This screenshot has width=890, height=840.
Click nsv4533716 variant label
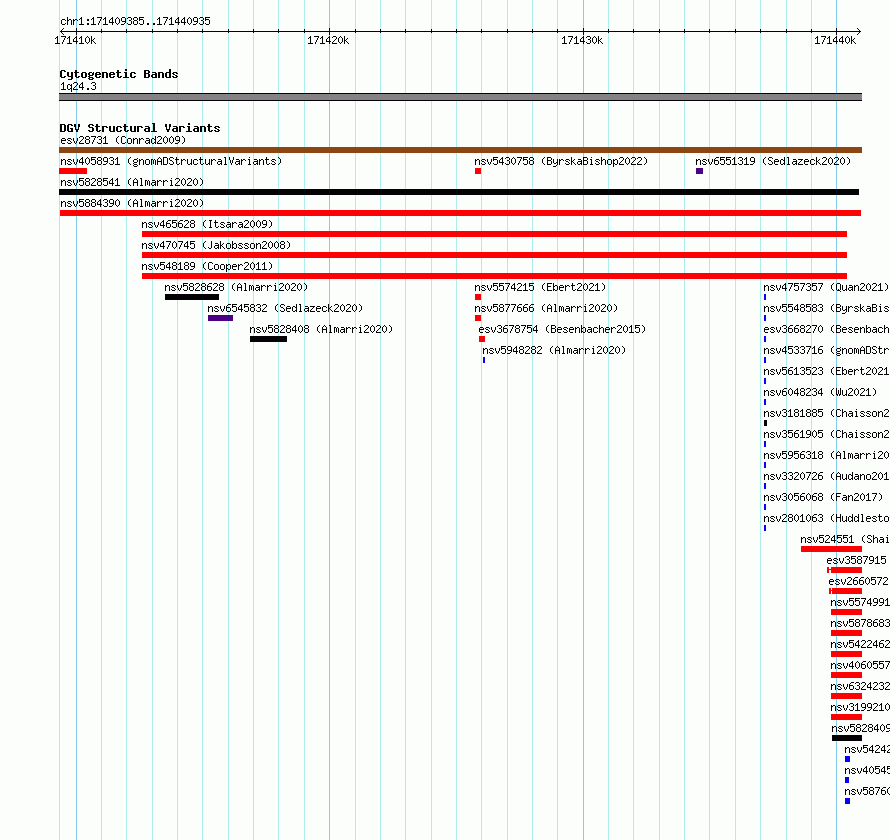[826, 350]
